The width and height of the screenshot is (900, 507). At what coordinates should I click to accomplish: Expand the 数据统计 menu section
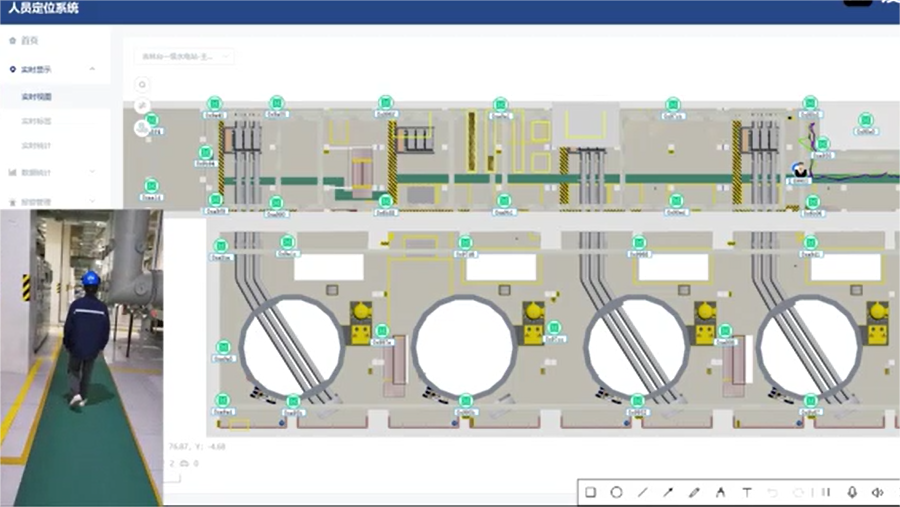92,172
